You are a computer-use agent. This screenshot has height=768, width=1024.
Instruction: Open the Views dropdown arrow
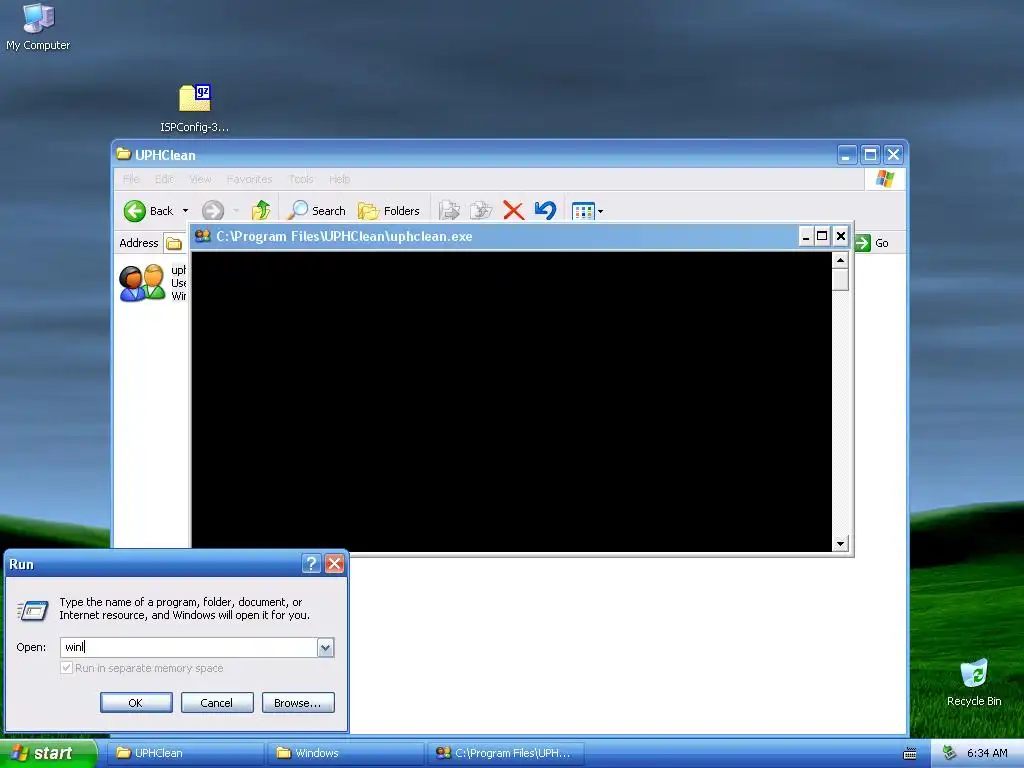pos(601,211)
